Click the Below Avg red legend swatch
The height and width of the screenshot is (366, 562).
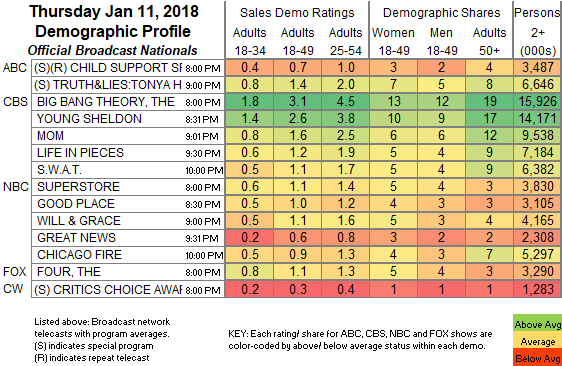point(537,358)
